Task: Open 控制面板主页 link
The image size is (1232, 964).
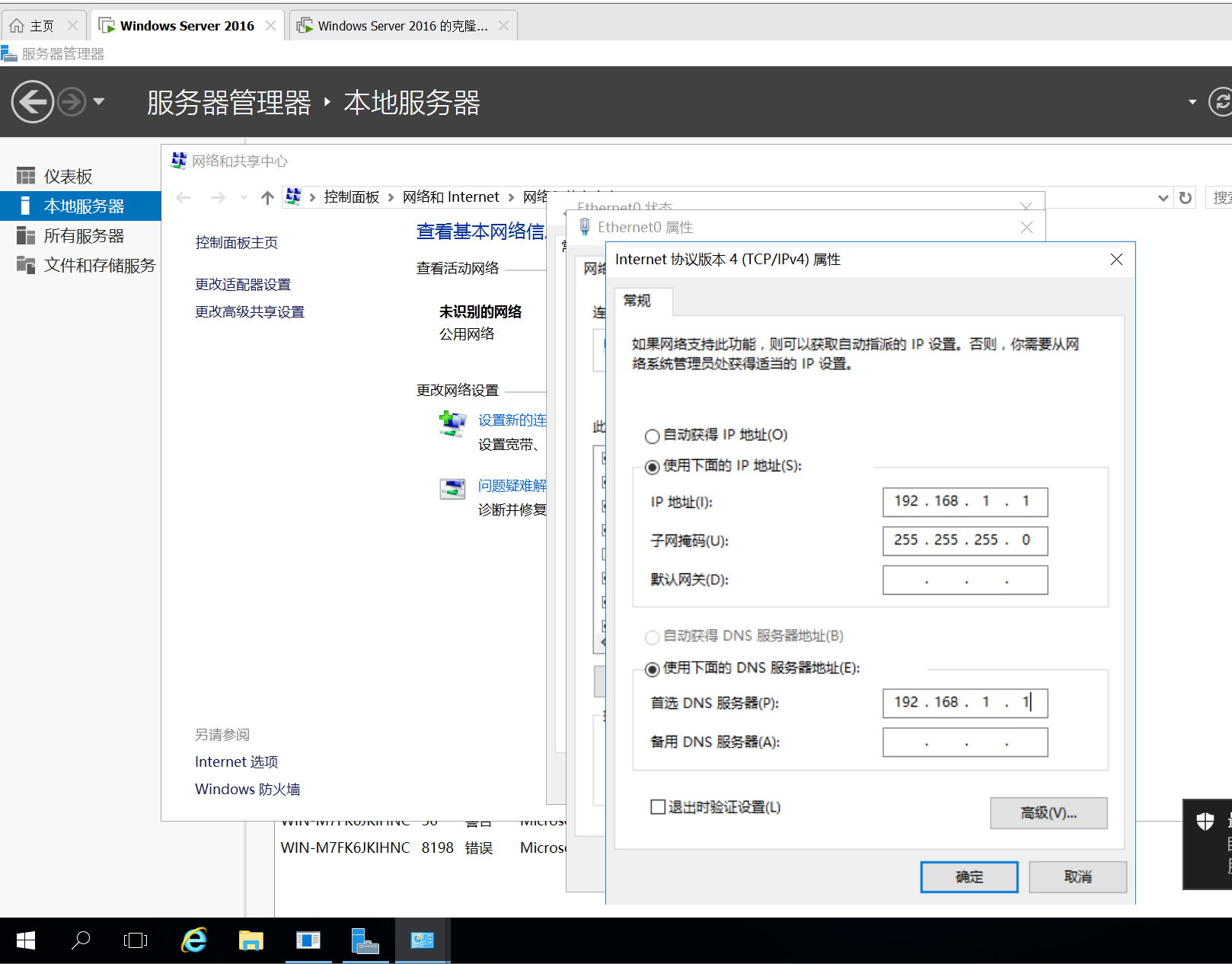Action: click(x=237, y=242)
